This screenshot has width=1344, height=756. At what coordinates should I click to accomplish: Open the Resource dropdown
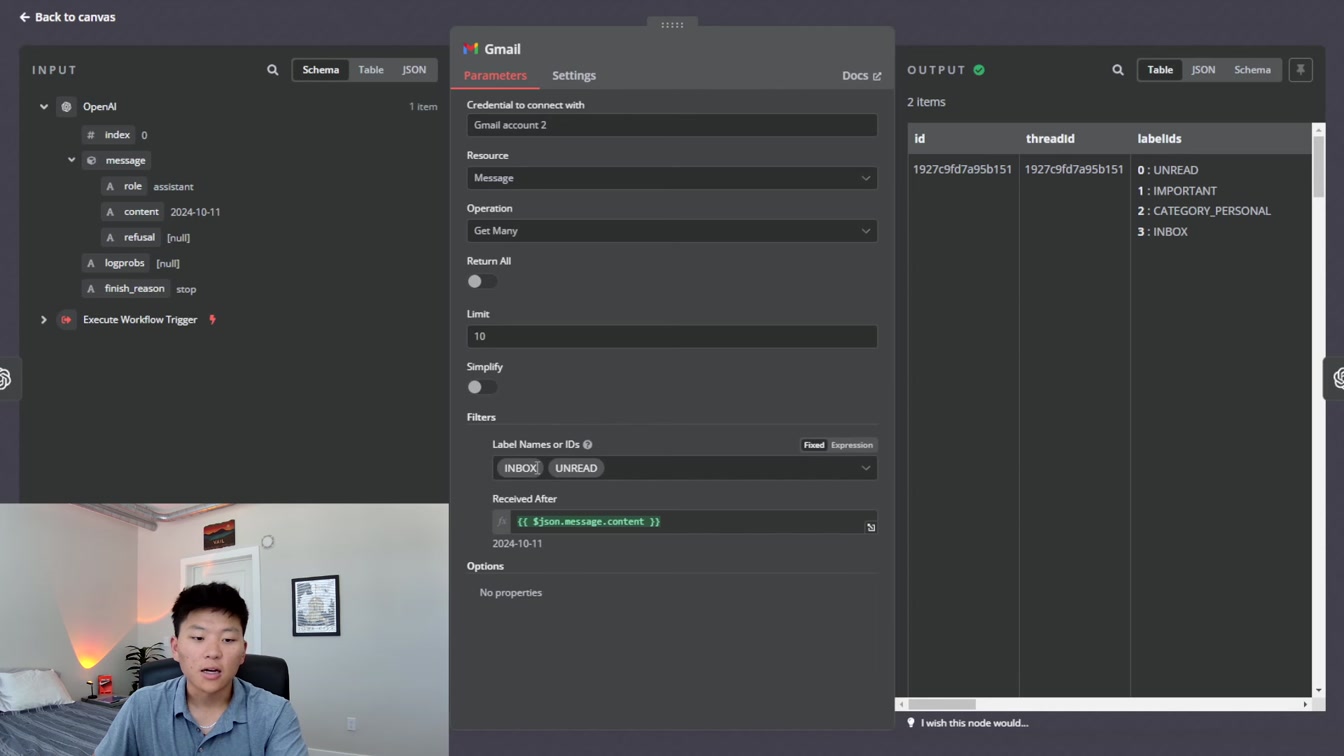click(x=672, y=178)
